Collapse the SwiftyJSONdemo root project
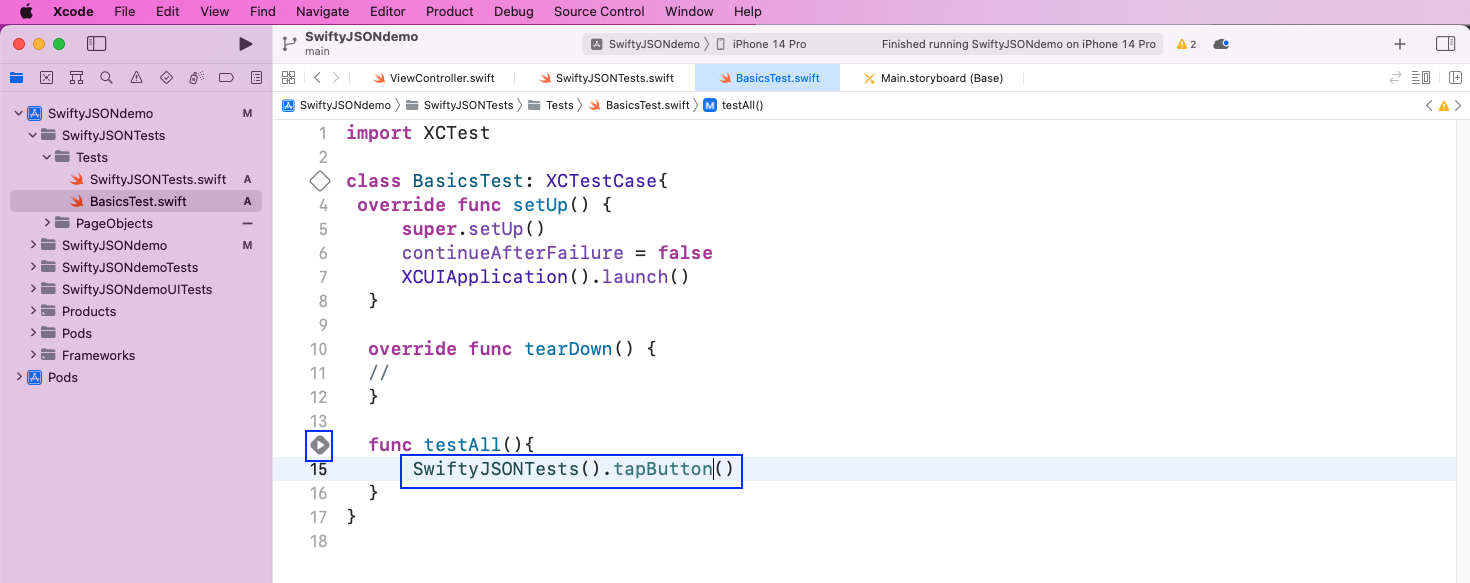1470x583 pixels. click(18, 113)
